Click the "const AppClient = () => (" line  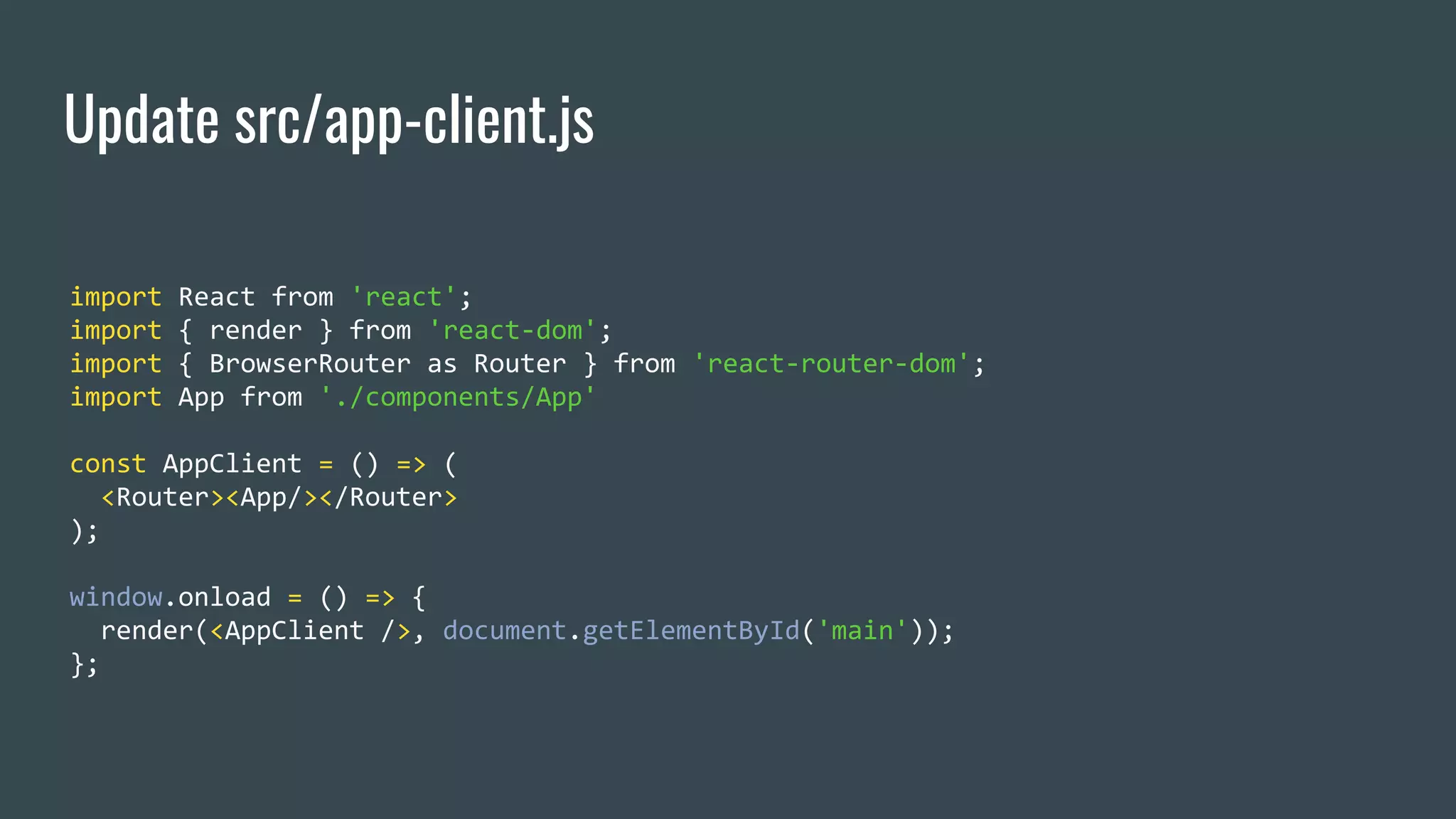point(263,464)
